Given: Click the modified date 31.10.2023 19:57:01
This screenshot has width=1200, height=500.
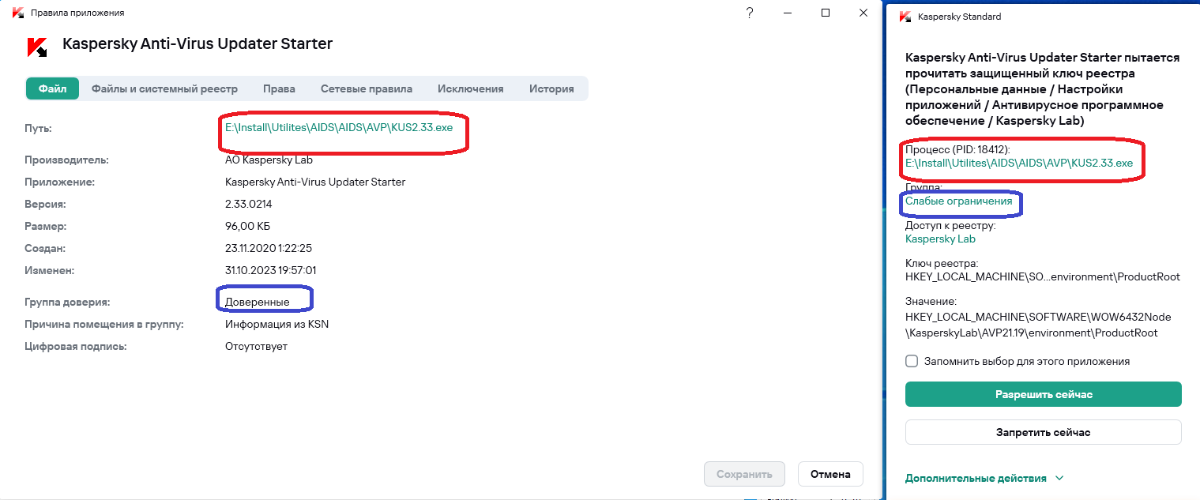Looking at the screenshot, I should click(x=271, y=270).
